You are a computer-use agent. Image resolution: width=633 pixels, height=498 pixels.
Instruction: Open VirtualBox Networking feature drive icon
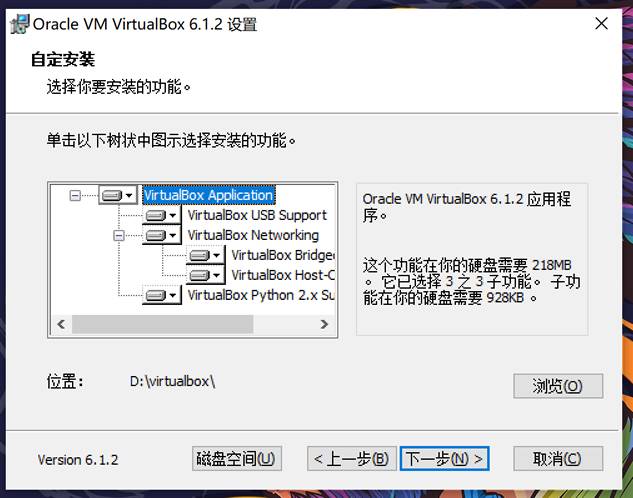(161, 235)
